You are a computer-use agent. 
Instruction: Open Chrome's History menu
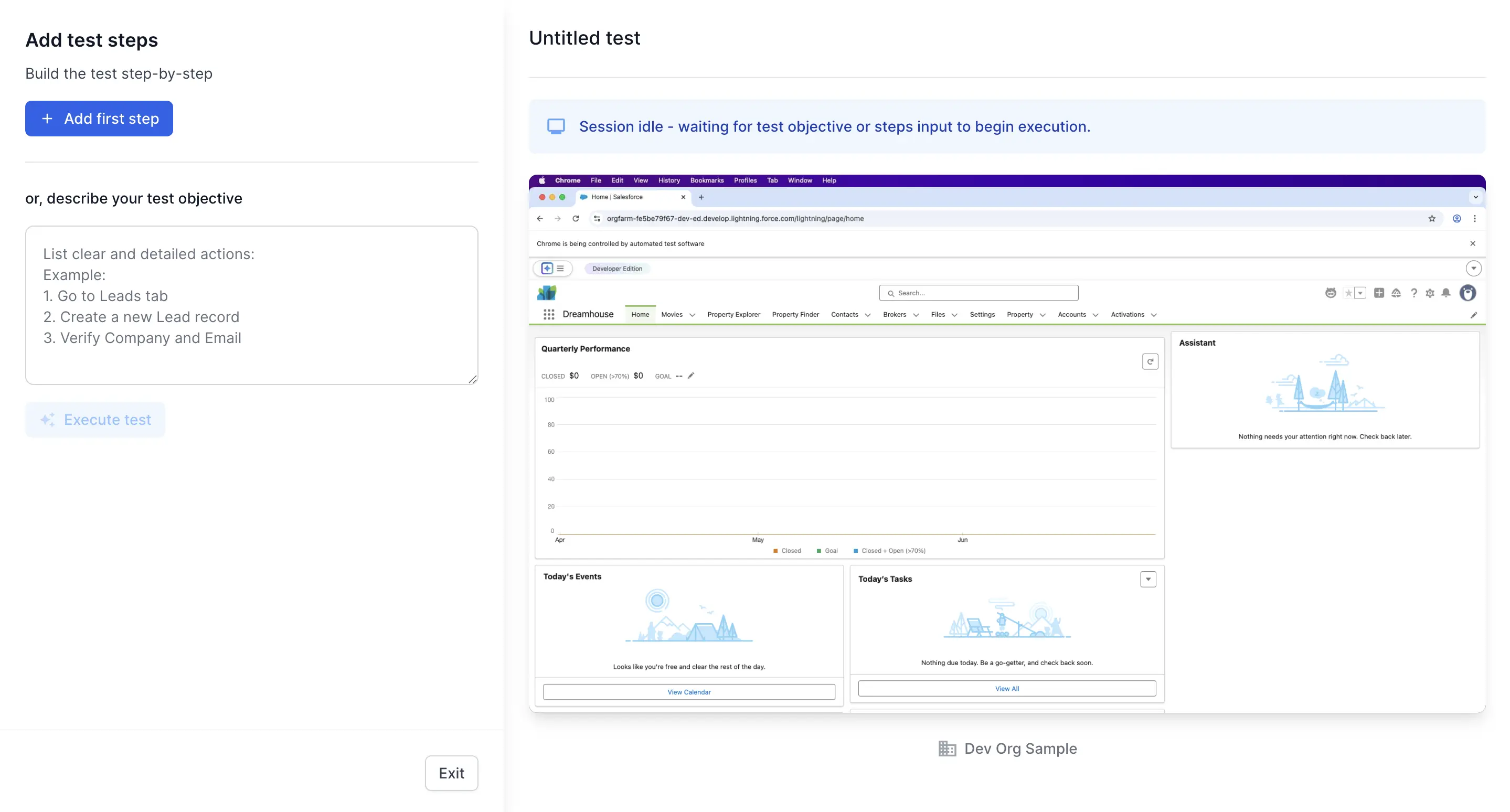(x=669, y=180)
